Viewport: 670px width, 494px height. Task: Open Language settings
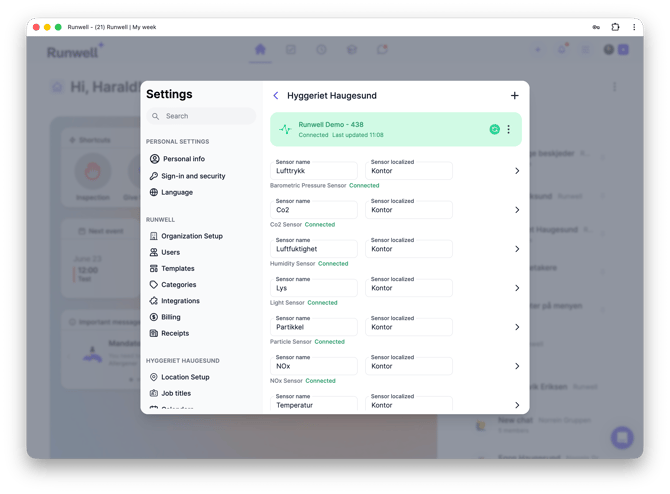(171, 192)
